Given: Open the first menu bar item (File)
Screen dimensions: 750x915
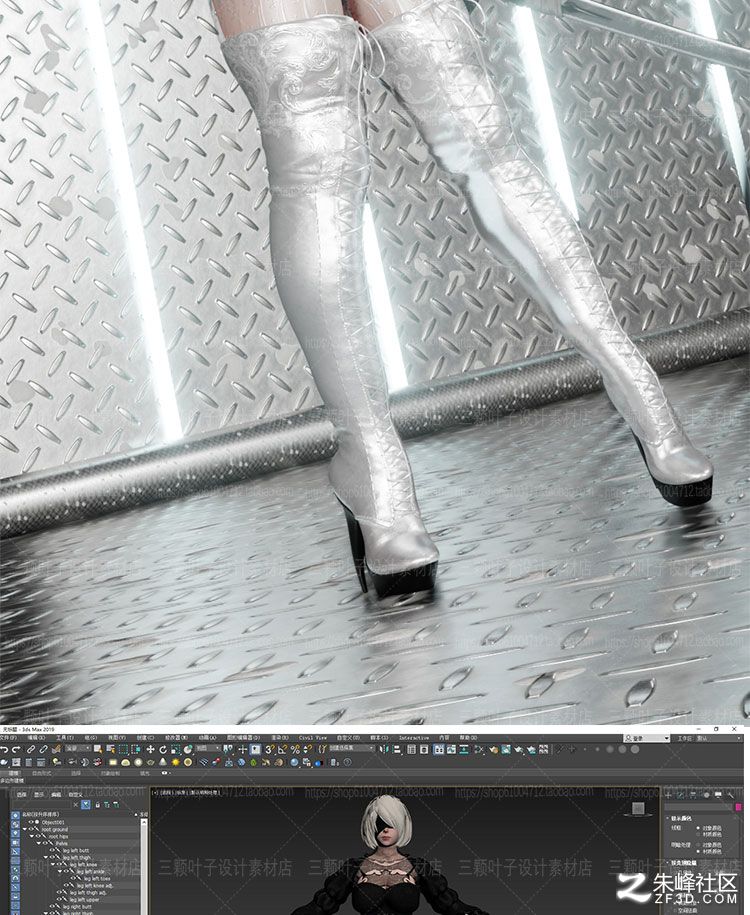Looking at the screenshot, I should (x=8, y=738).
